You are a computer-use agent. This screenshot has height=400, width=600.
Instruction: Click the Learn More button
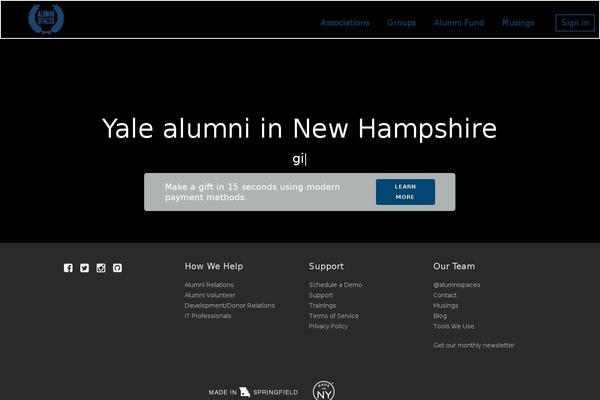405,192
